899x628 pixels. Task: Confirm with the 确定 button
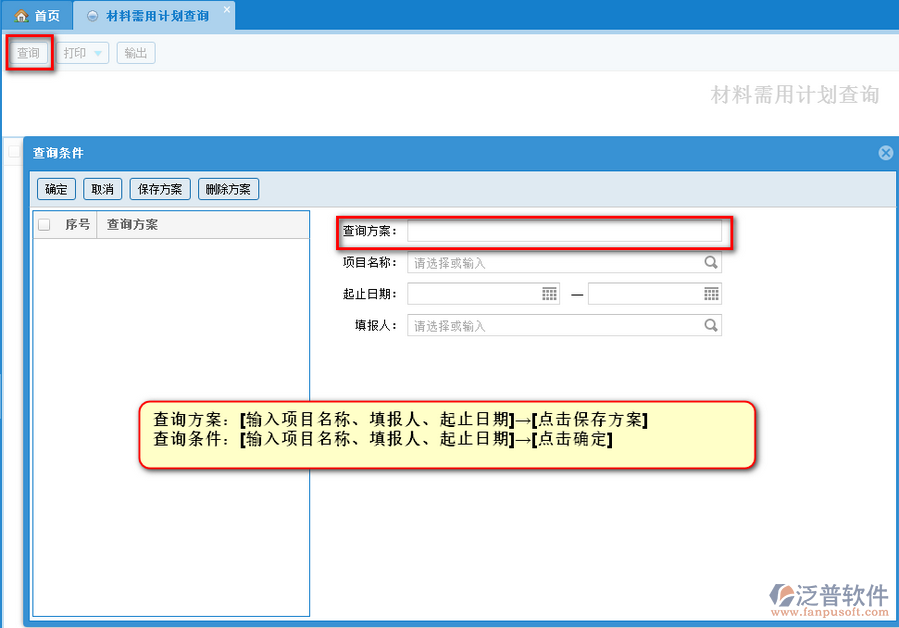(56, 189)
